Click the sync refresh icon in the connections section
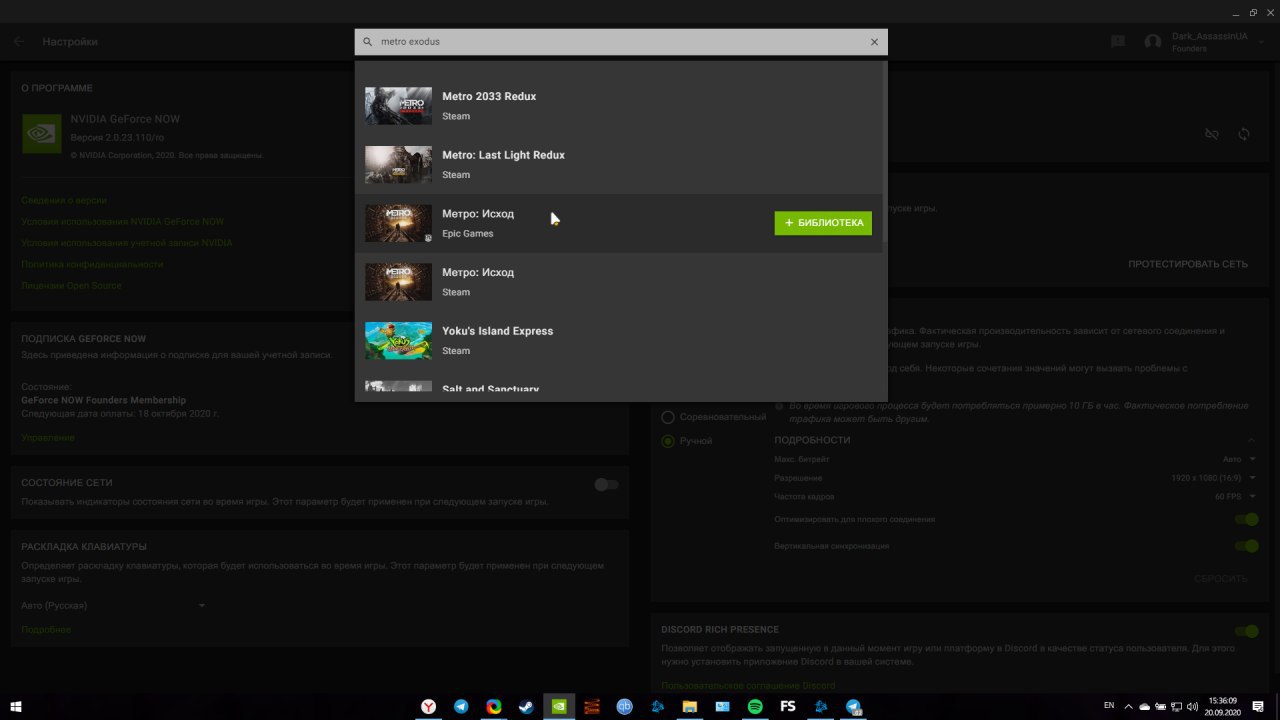The width and height of the screenshot is (1280, 720). coord(1243,134)
